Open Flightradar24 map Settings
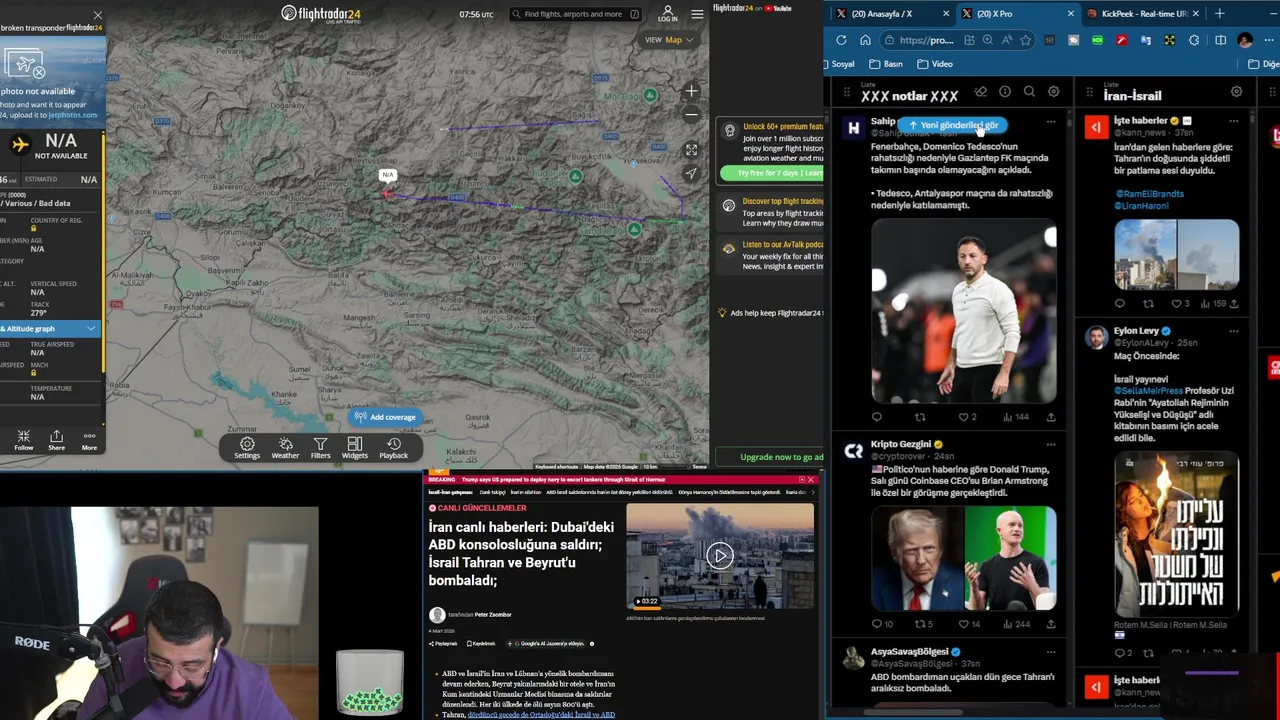 (x=247, y=448)
